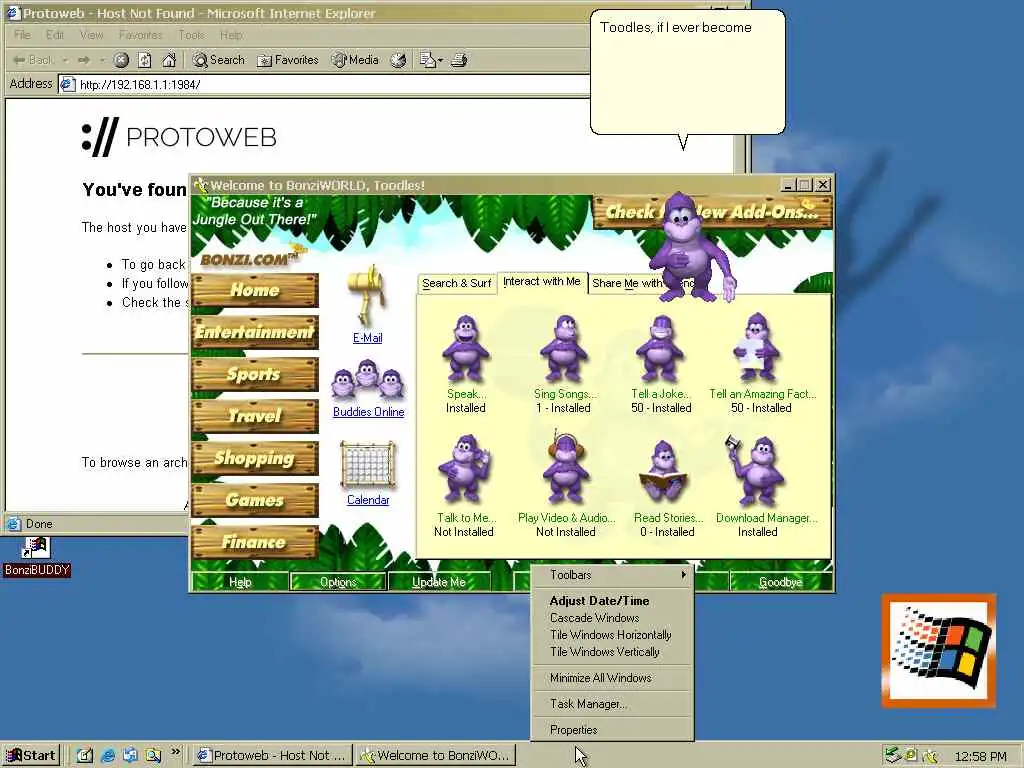Choose Tile Windows Vertically
The image size is (1024, 768).
point(612,652)
